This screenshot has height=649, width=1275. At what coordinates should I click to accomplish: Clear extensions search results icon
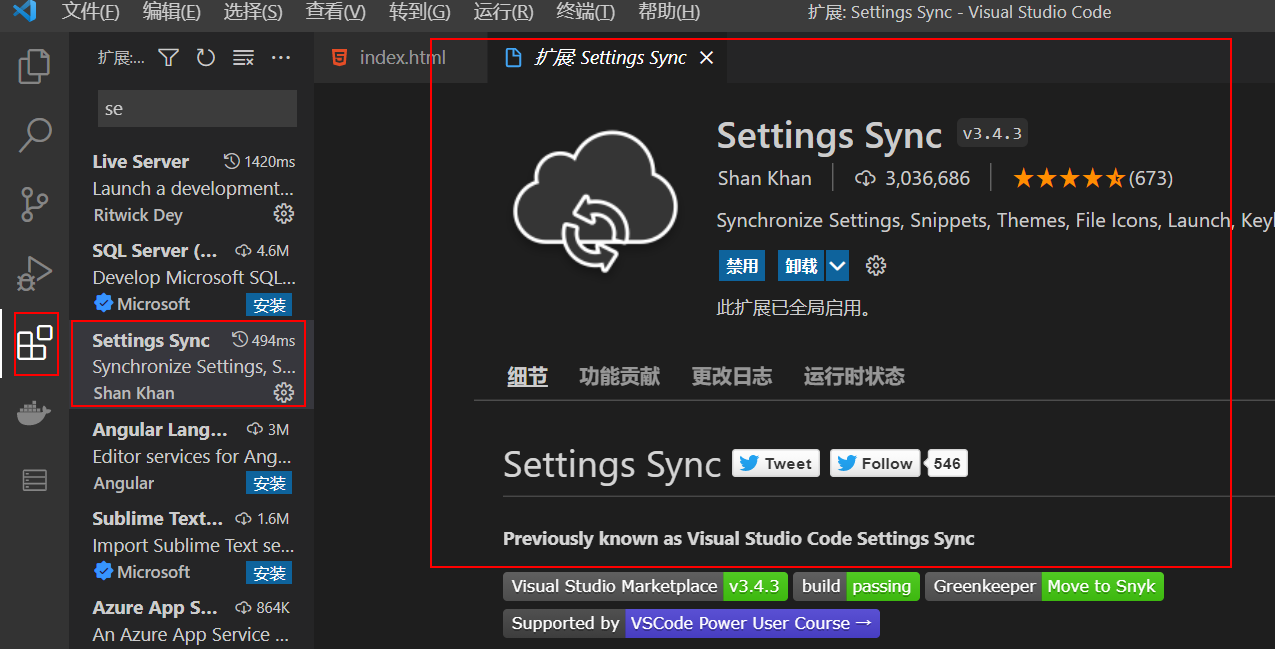(243, 58)
